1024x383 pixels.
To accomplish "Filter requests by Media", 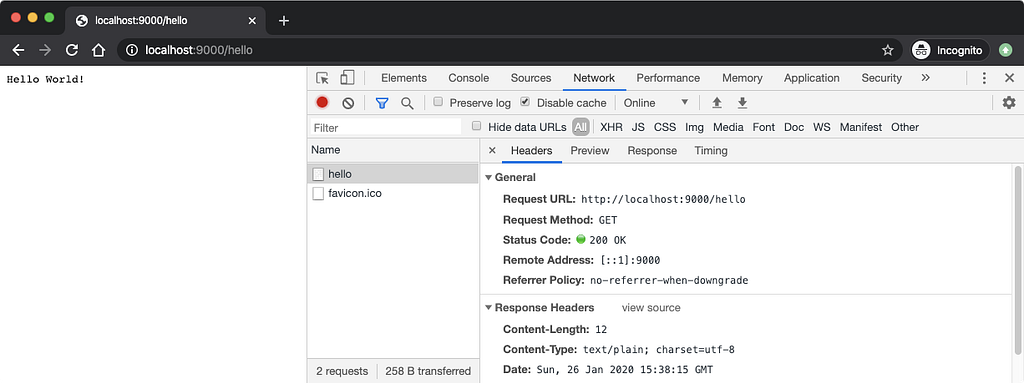I will (x=728, y=127).
